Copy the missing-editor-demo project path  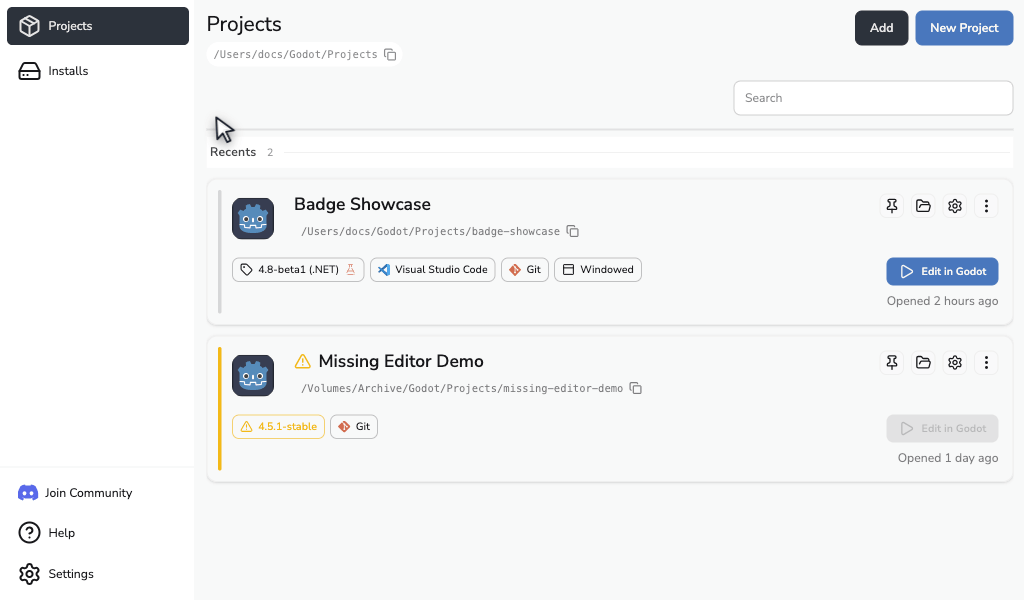(635, 388)
